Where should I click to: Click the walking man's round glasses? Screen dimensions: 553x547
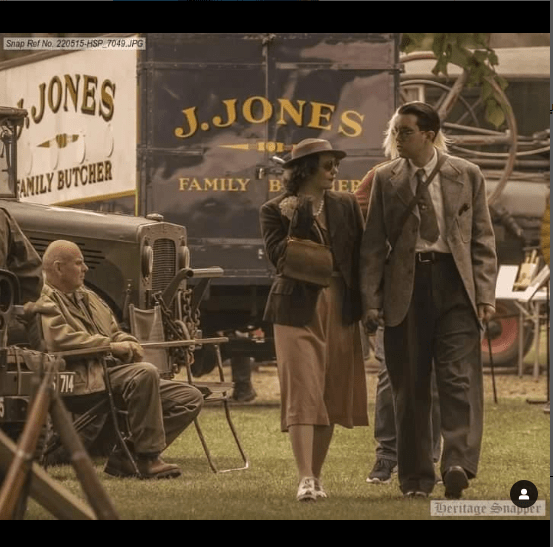(405, 133)
